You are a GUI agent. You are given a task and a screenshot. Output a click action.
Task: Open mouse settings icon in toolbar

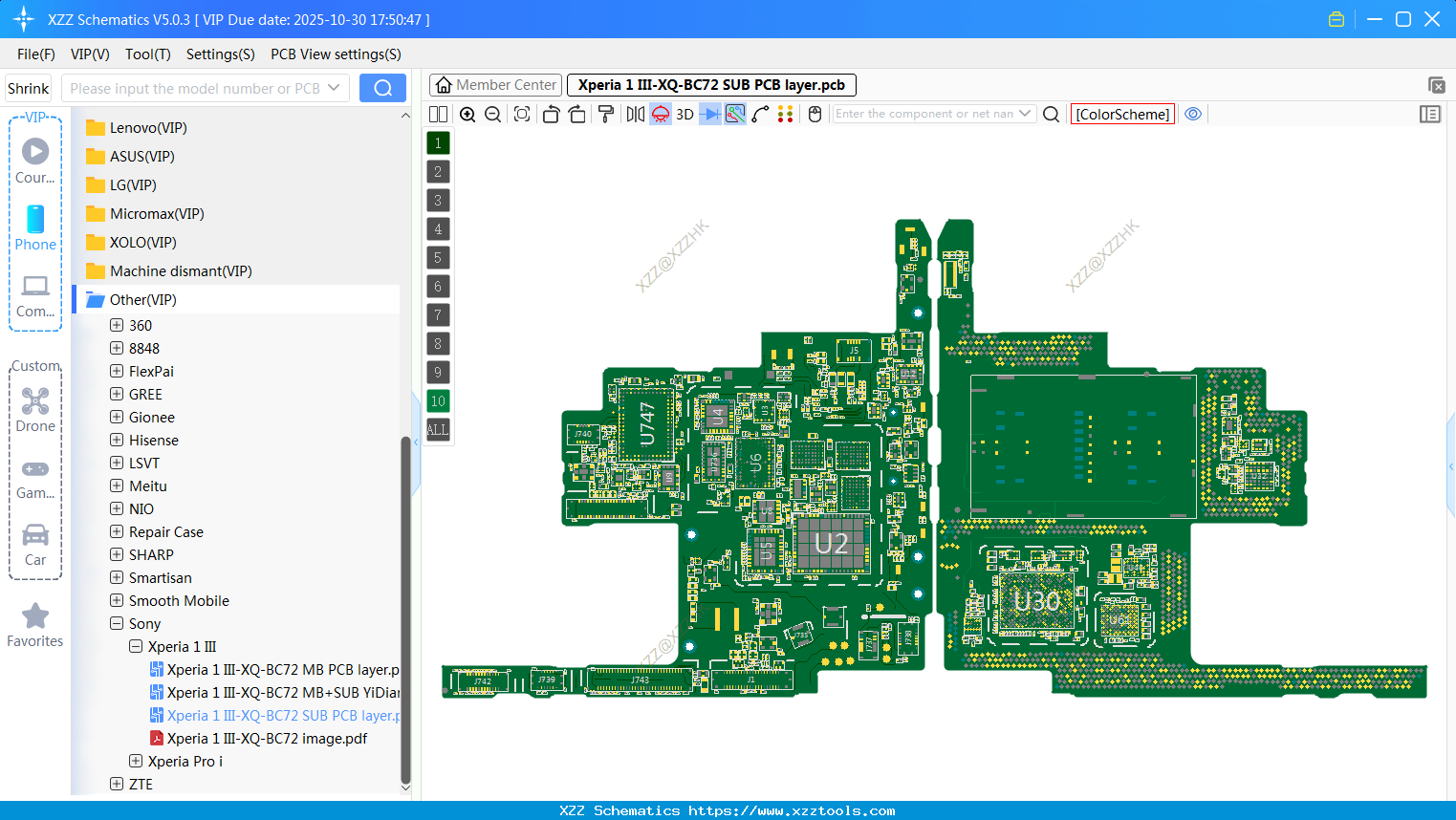tap(814, 114)
